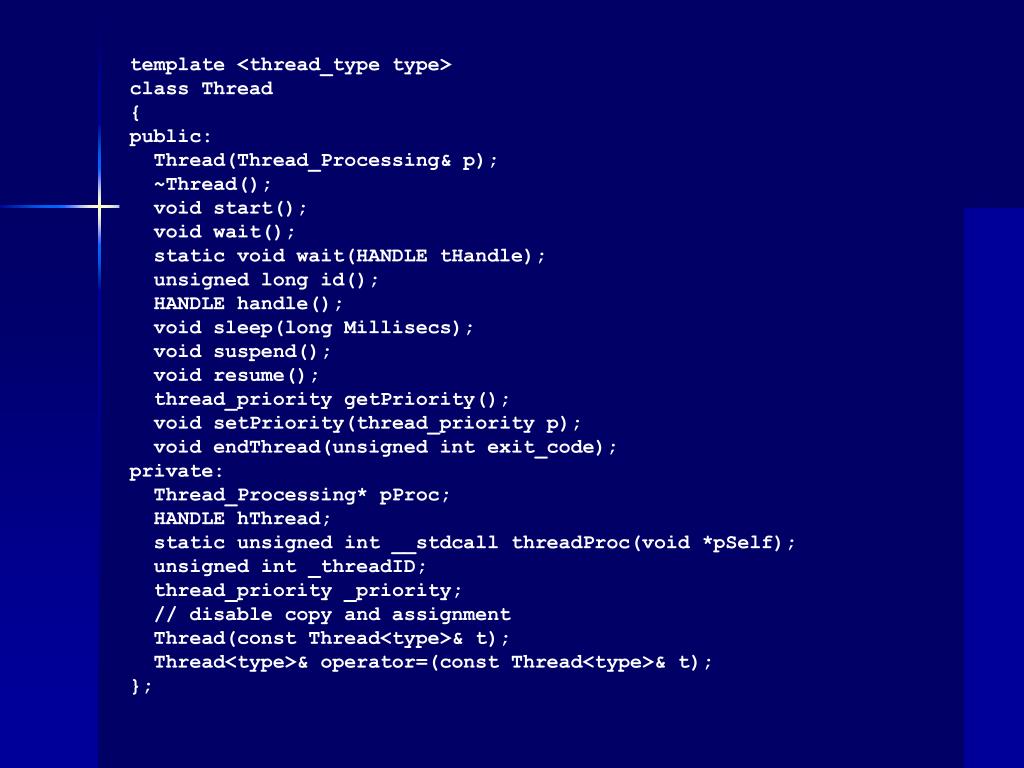Click the 'void resume();' line
Image resolution: width=1024 pixels, height=768 pixels.
point(236,376)
